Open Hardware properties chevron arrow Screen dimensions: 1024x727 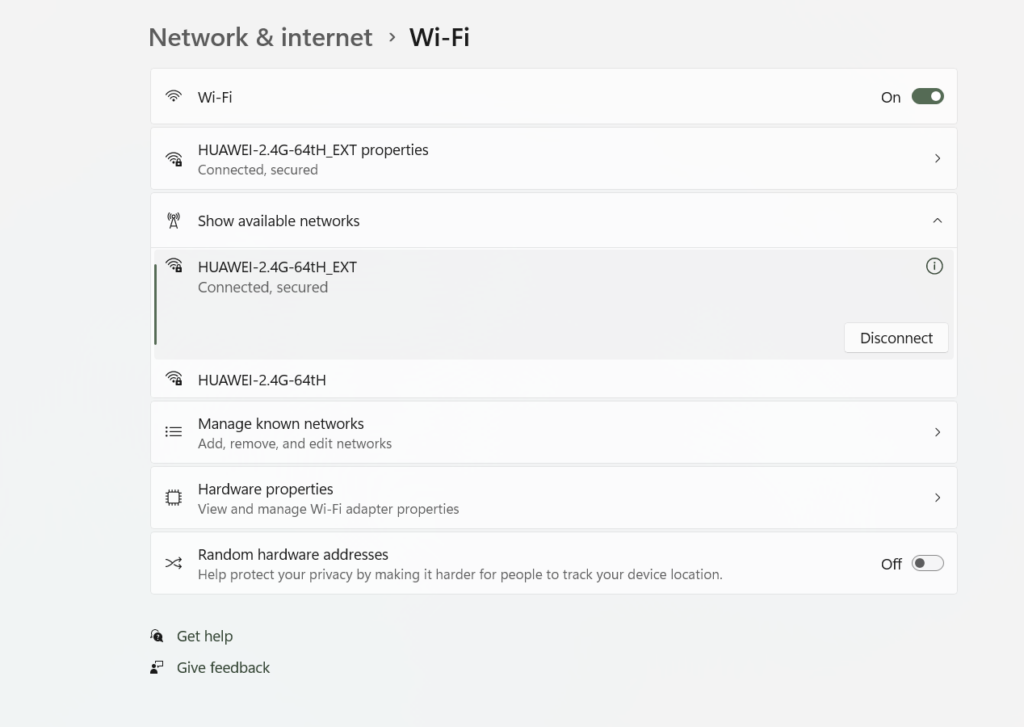937,498
